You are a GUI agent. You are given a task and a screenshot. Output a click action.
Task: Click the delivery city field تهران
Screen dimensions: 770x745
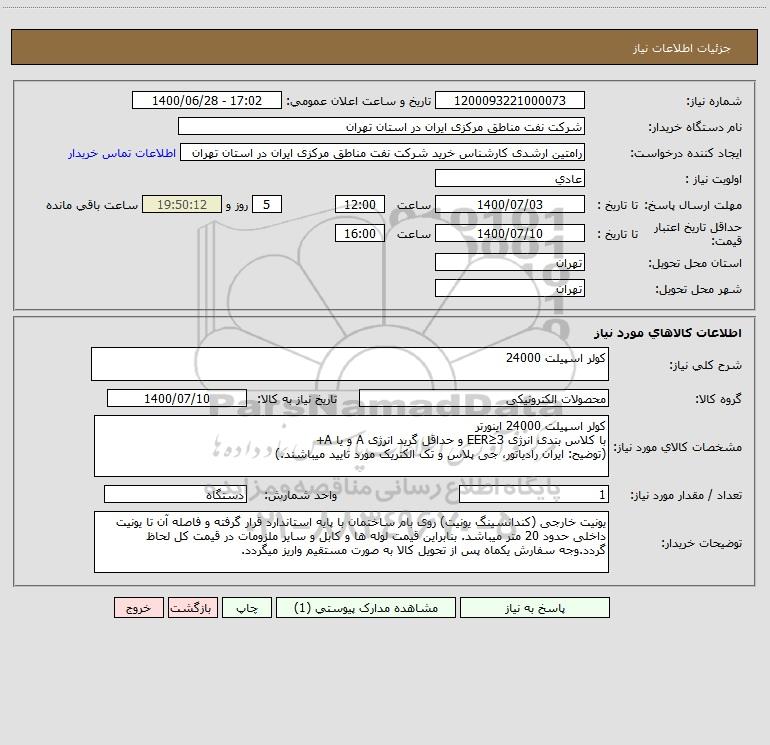510,288
